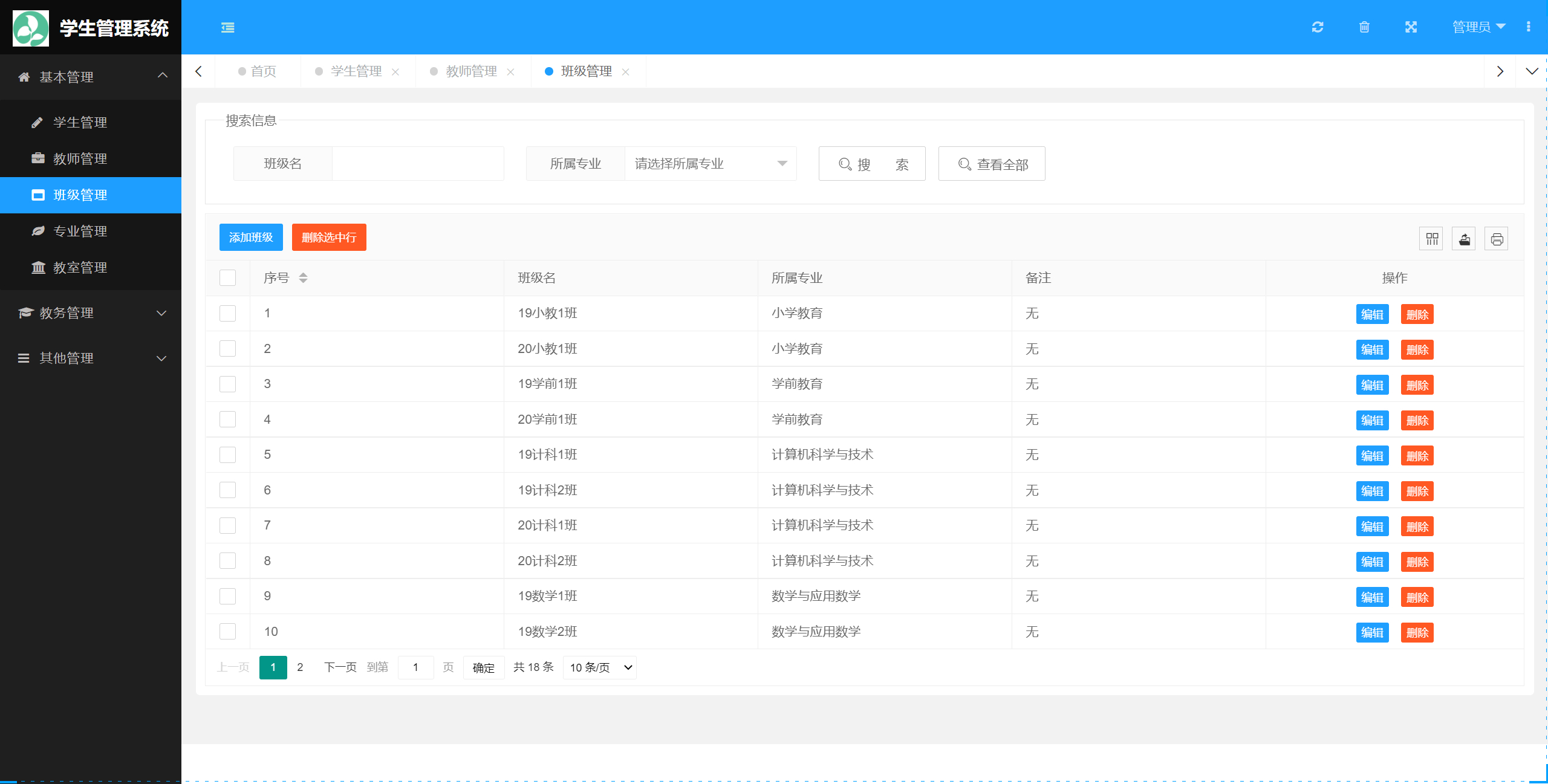The width and height of the screenshot is (1548, 784).
Task: Open the 管理员 user dropdown
Action: [1478, 27]
